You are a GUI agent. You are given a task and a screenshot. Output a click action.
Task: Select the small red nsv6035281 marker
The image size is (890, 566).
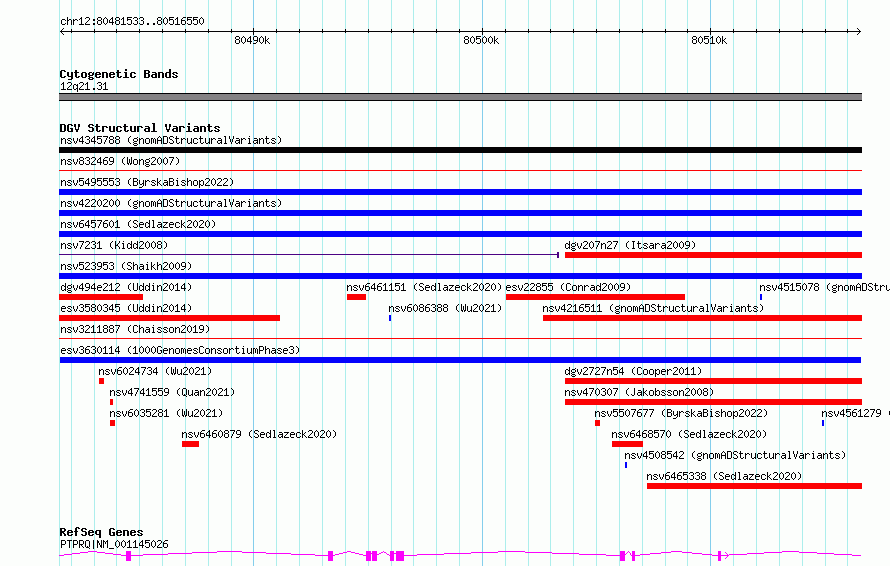click(112, 424)
